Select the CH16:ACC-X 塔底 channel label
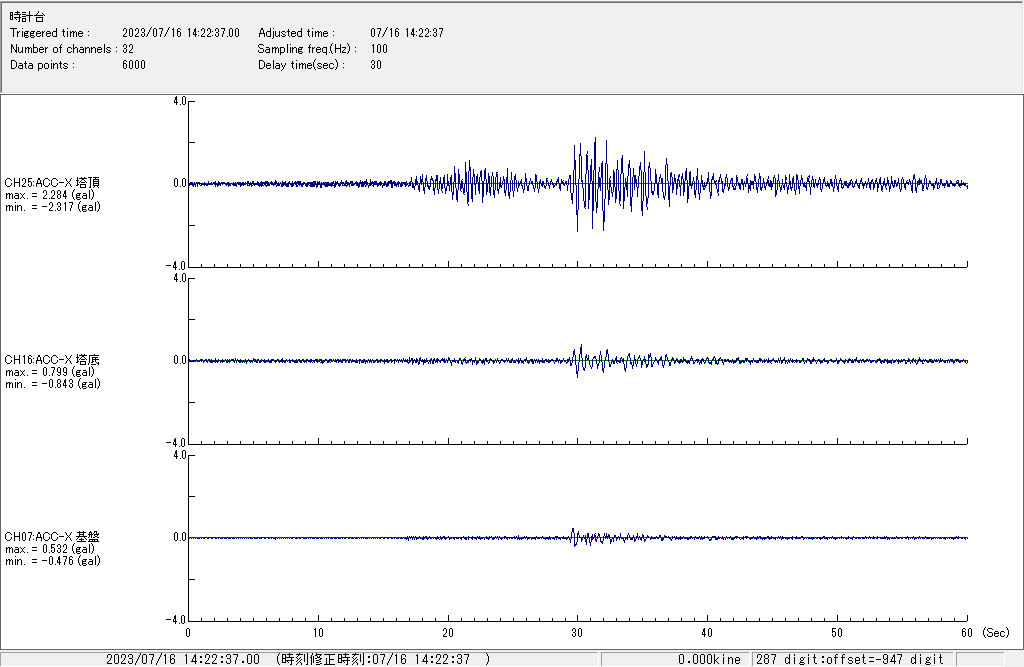Viewport: 1024px width, 667px height. [x=52, y=360]
